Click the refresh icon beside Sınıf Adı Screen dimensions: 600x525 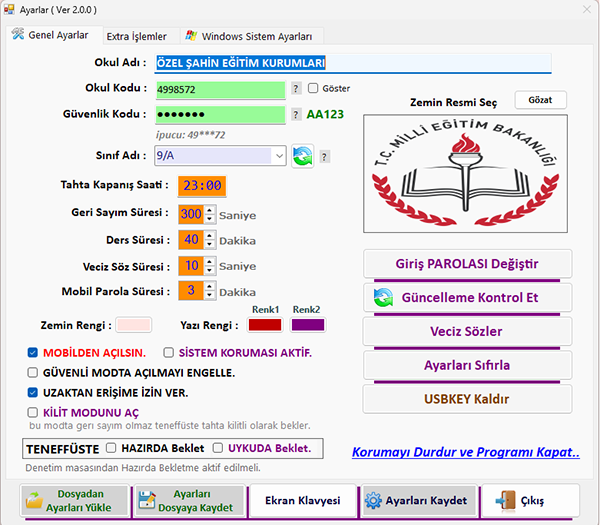[302, 156]
